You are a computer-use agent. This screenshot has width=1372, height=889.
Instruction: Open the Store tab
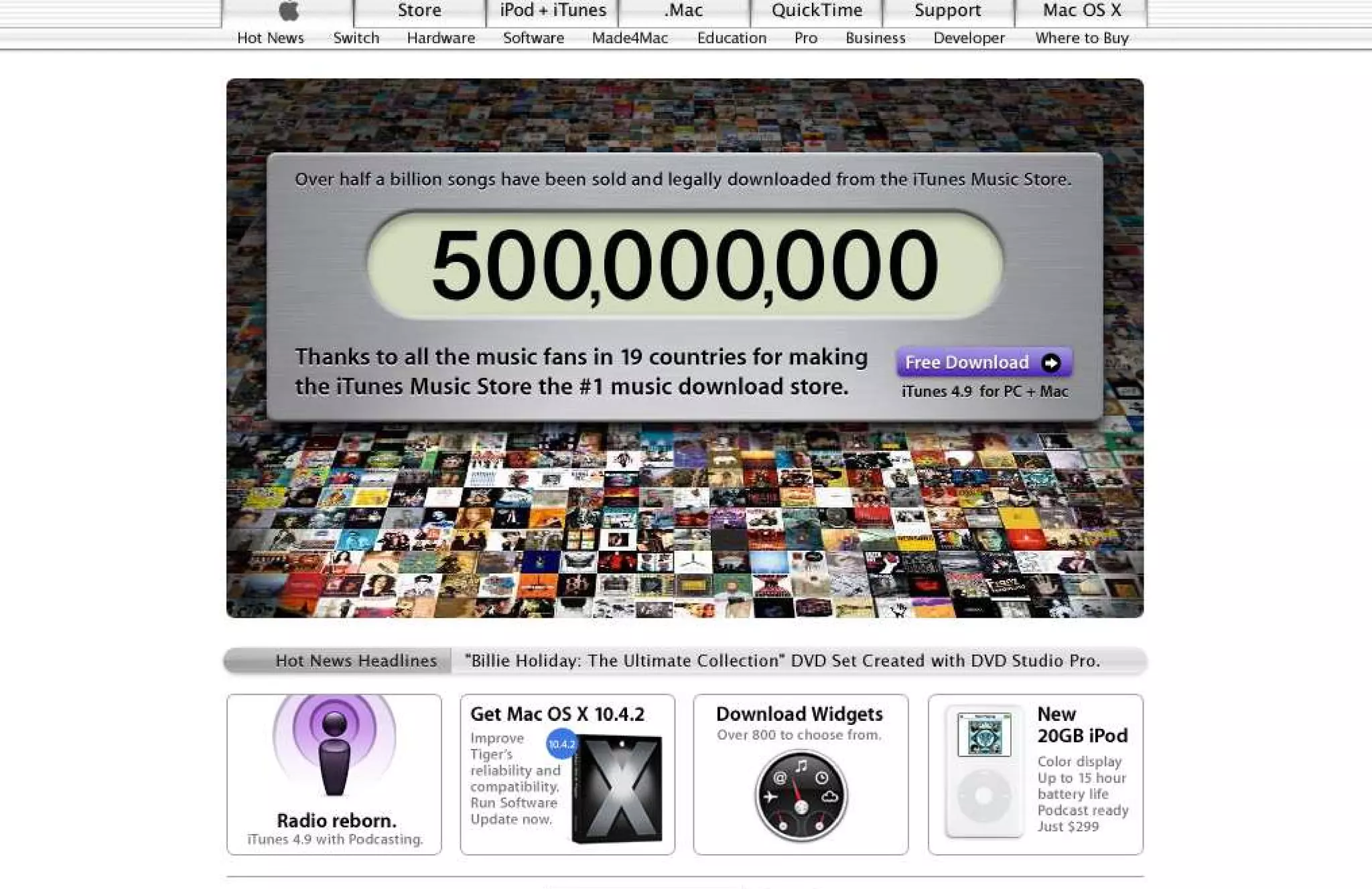[x=419, y=11]
